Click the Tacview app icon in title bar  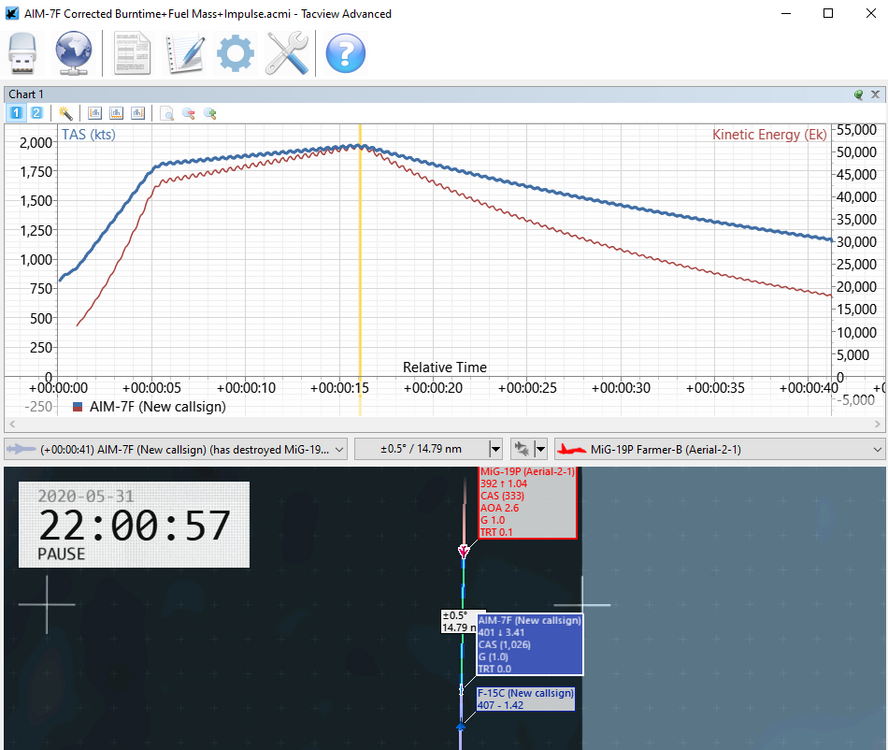12,14
